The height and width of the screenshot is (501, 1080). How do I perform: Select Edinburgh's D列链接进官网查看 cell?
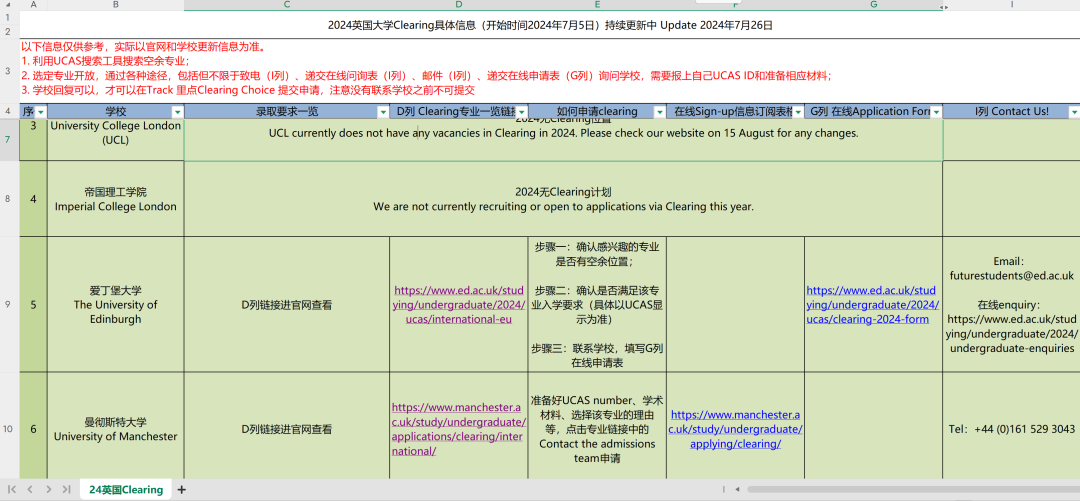(287, 304)
